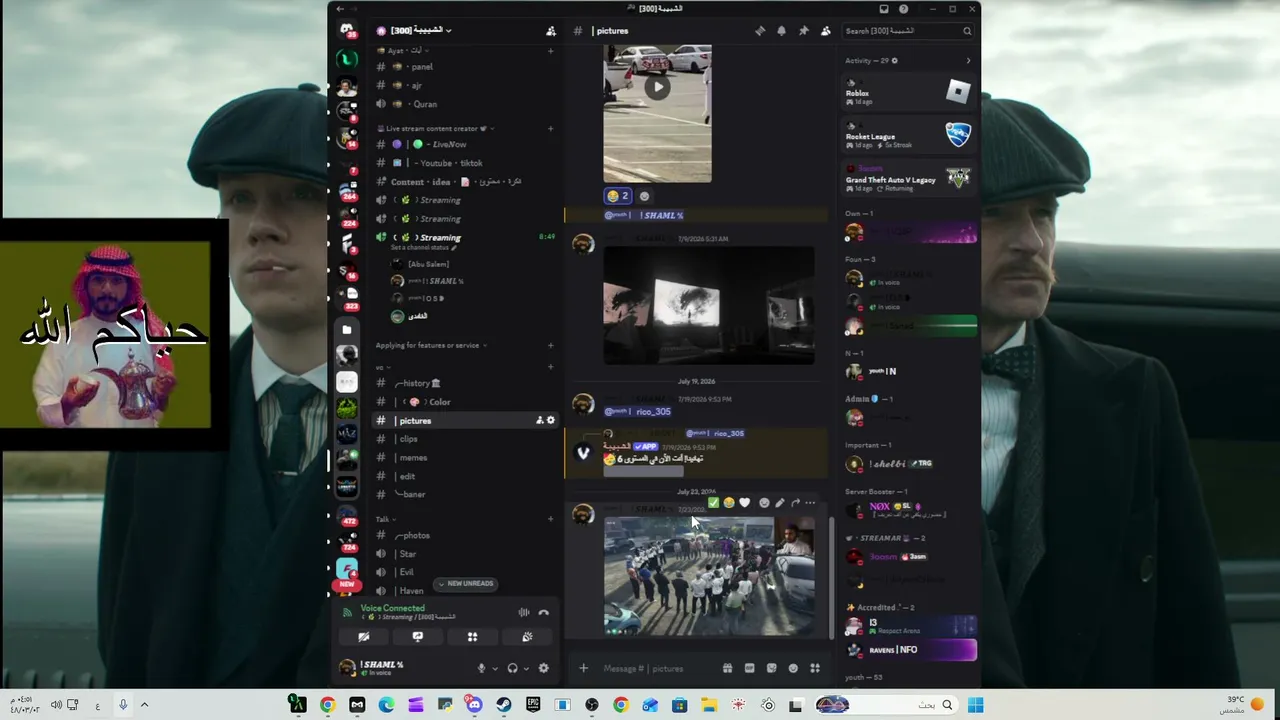Jump to NEW UNREADS
The width and height of the screenshot is (1280, 720).
[466, 583]
